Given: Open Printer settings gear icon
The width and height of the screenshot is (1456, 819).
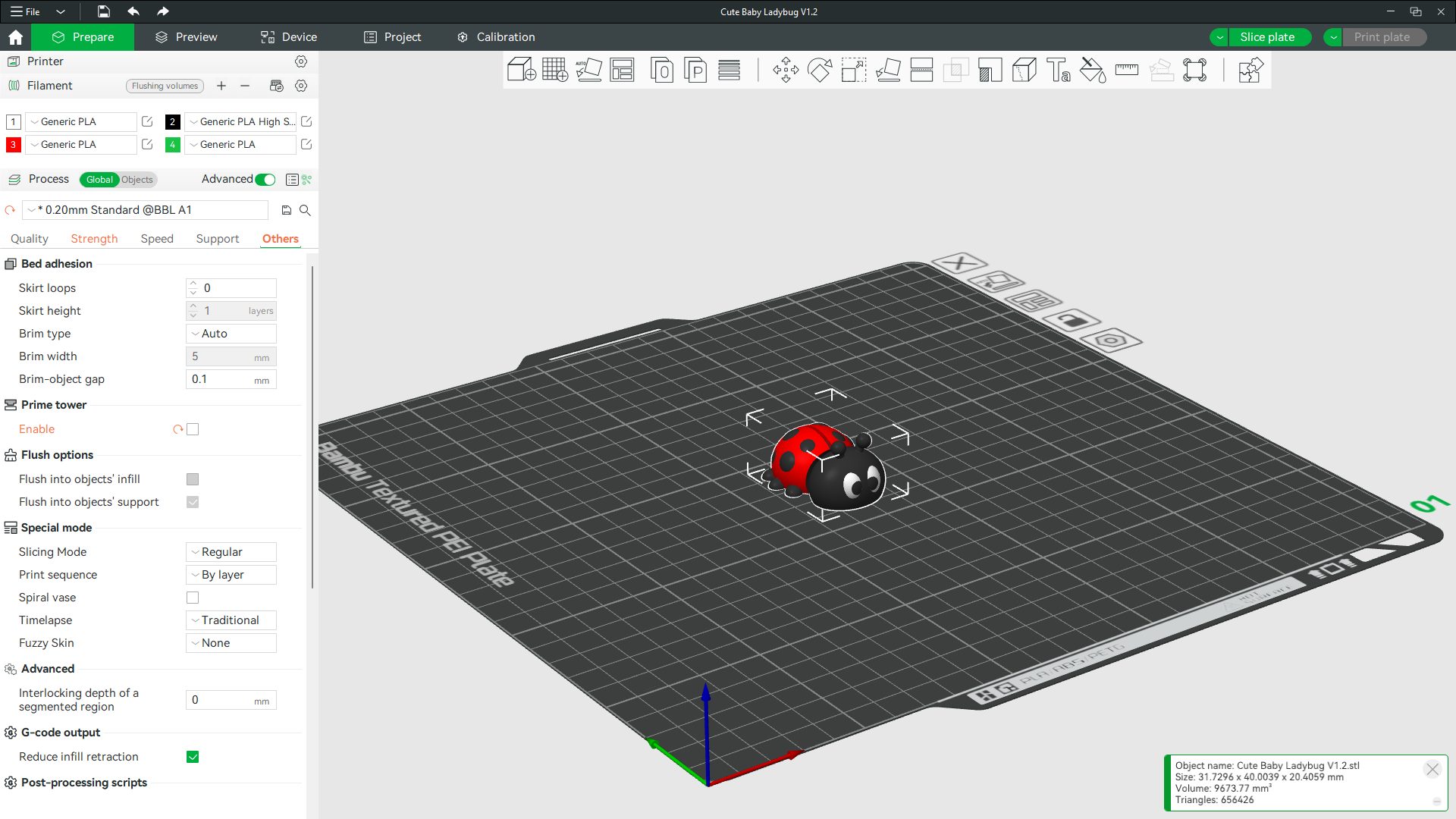Looking at the screenshot, I should coord(301,61).
